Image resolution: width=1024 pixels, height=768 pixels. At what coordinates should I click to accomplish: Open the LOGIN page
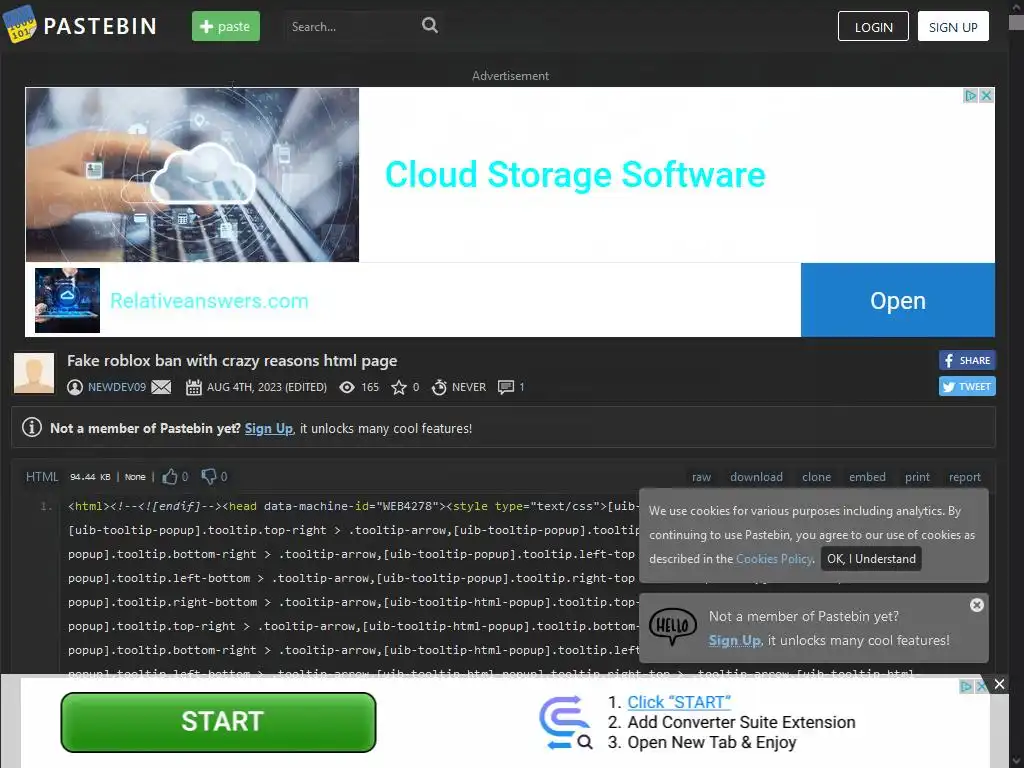873,27
